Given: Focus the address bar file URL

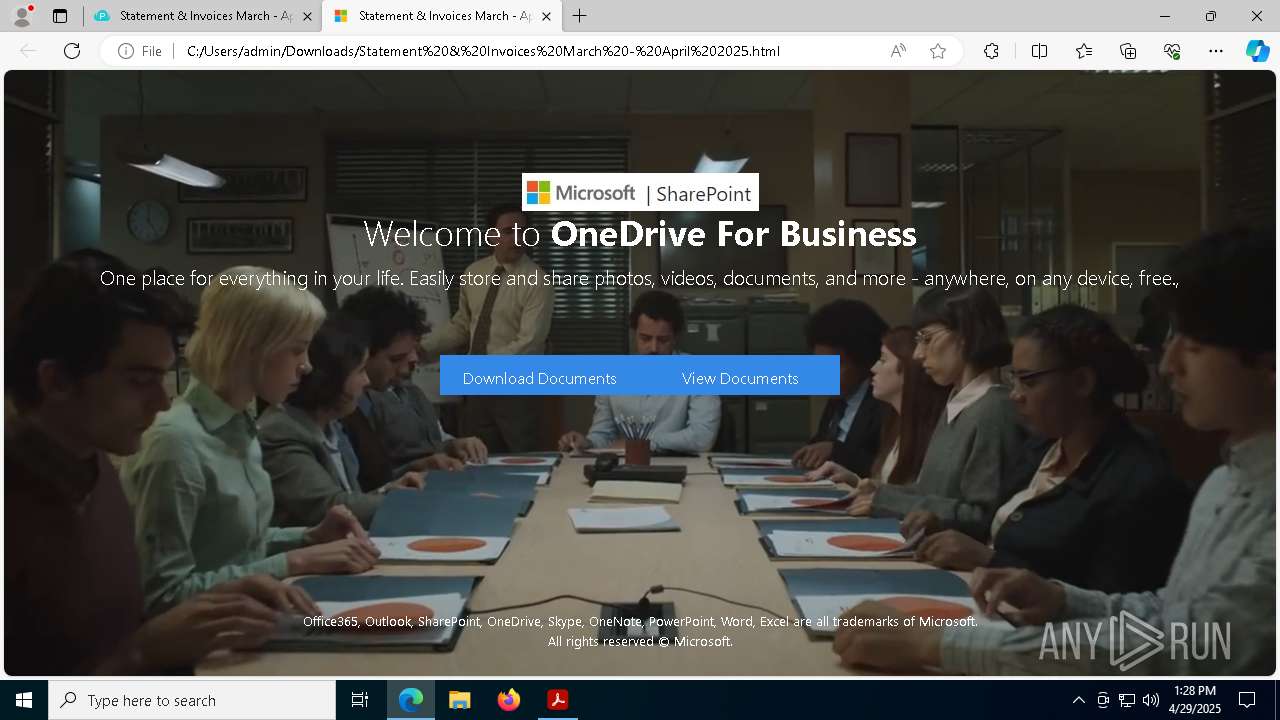Looking at the screenshot, I should (483, 51).
